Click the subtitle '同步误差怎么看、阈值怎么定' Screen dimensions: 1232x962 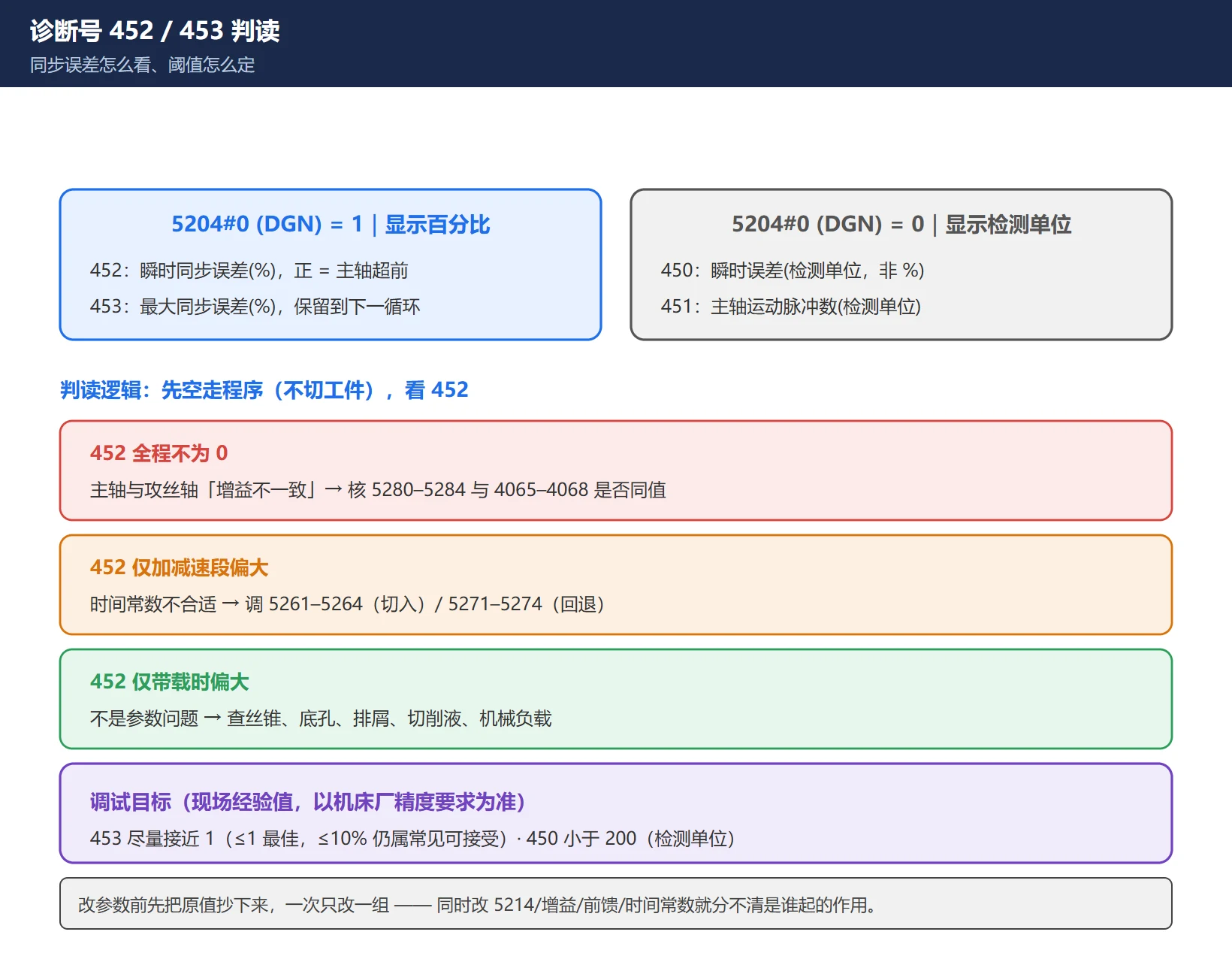[x=143, y=65]
